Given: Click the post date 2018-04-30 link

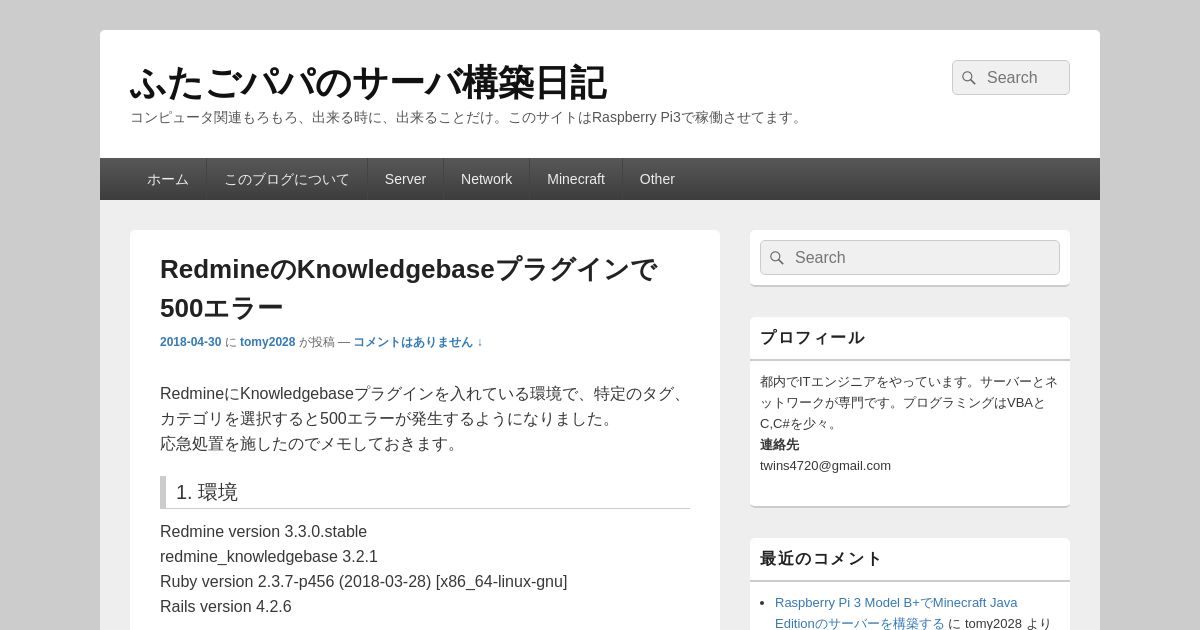Looking at the screenshot, I should tap(191, 342).
